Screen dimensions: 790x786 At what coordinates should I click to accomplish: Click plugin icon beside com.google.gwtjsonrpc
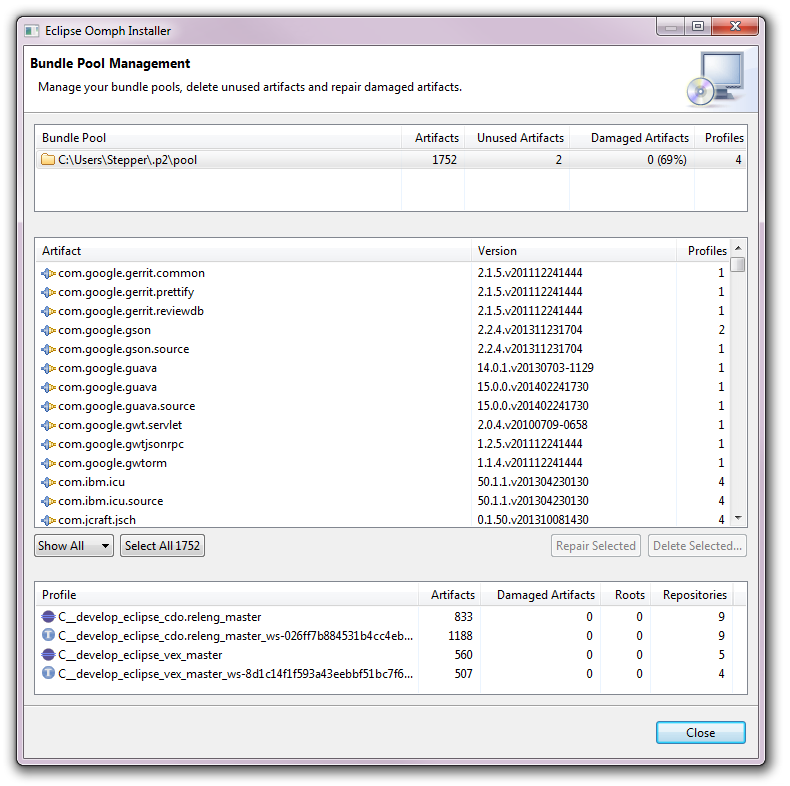pyautogui.click(x=48, y=444)
